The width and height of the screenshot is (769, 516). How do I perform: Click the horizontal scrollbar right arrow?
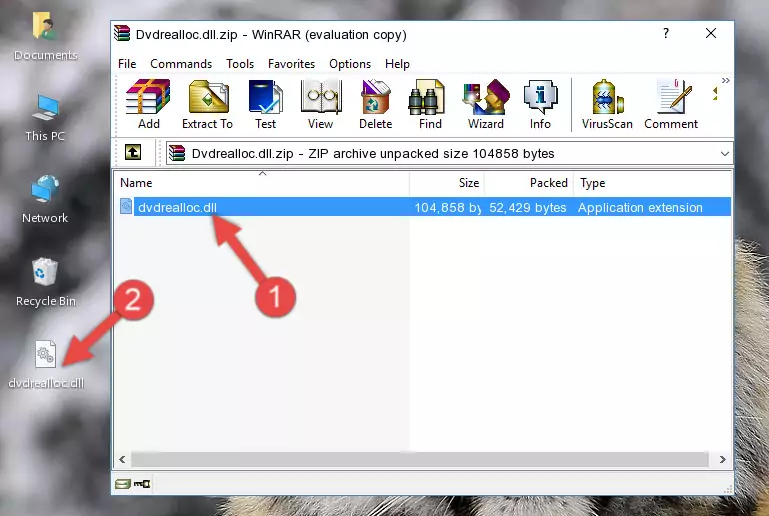point(722,460)
